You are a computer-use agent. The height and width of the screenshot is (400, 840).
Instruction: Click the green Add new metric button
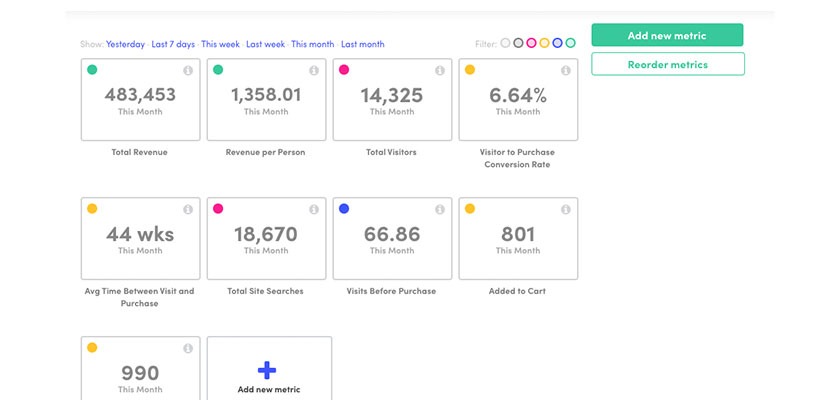667,36
